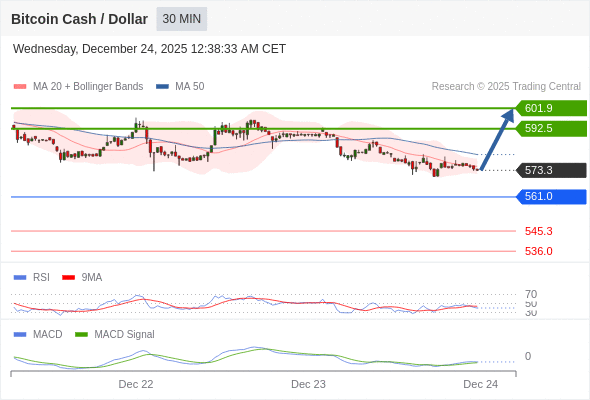Click the Research © 2025 Trading Central credit
The height and width of the screenshot is (400, 590).
point(506,87)
